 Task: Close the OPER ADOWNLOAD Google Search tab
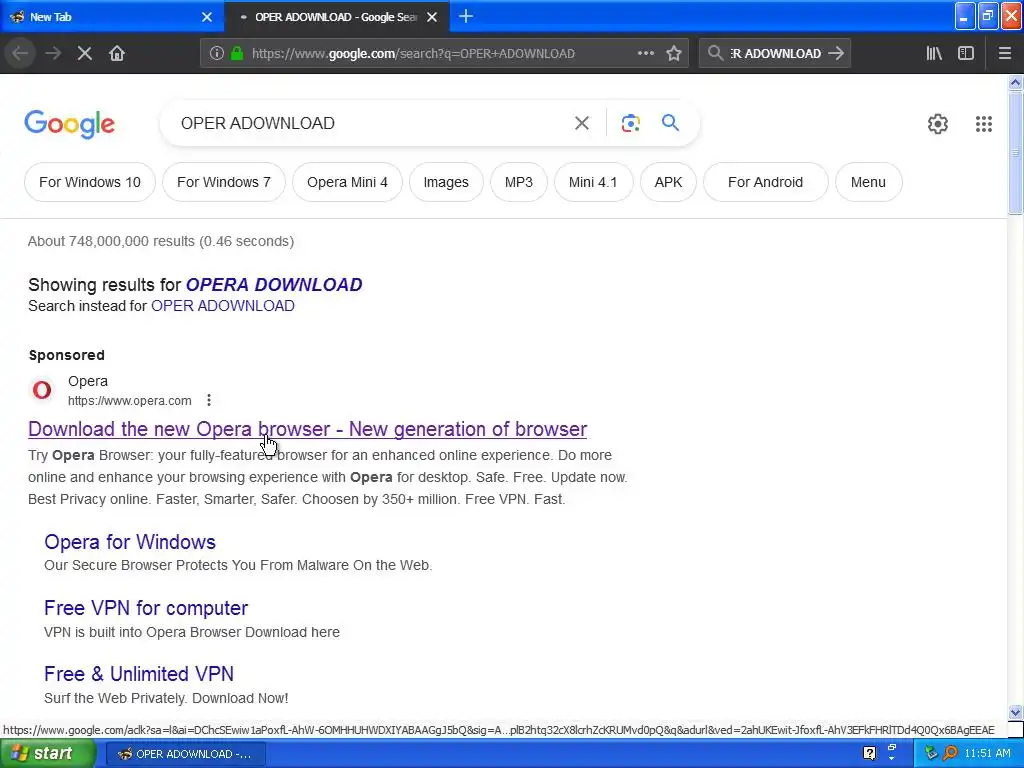(432, 17)
